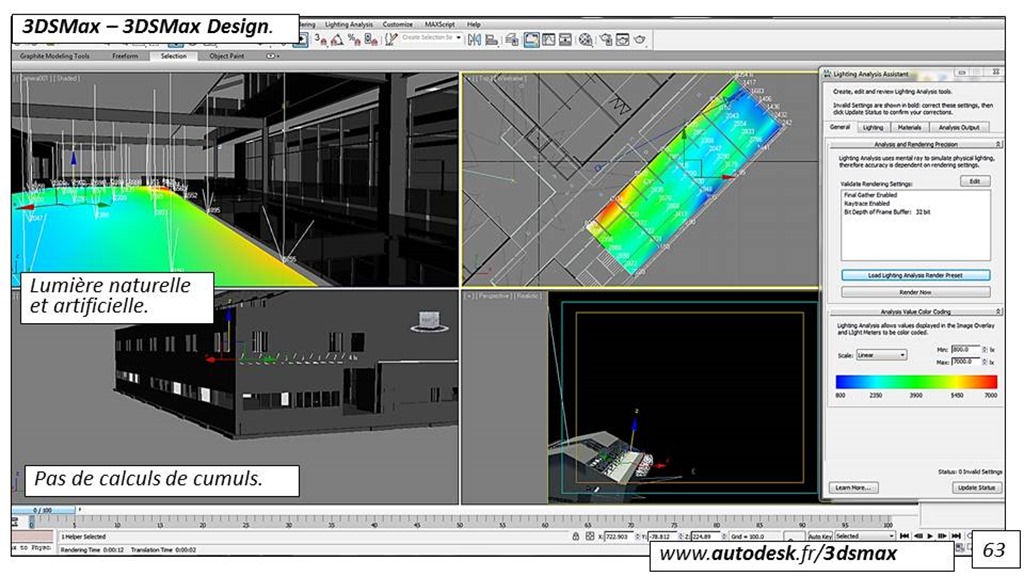Image resolution: width=1024 pixels, height=576 pixels.
Task: Open the Curve Editor icon
Action: coord(549,39)
